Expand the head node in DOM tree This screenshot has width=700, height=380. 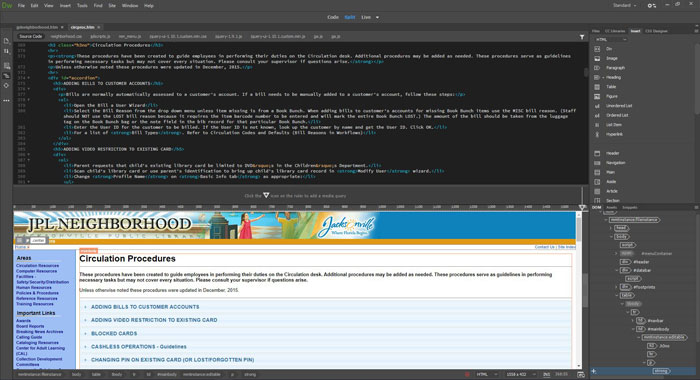coord(611,228)
